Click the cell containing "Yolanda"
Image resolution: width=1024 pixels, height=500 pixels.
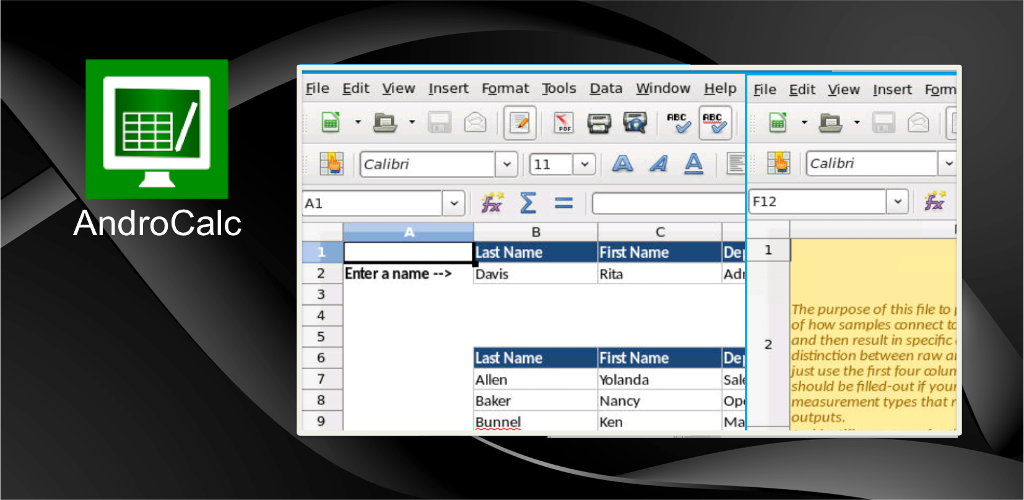point(660,379)
